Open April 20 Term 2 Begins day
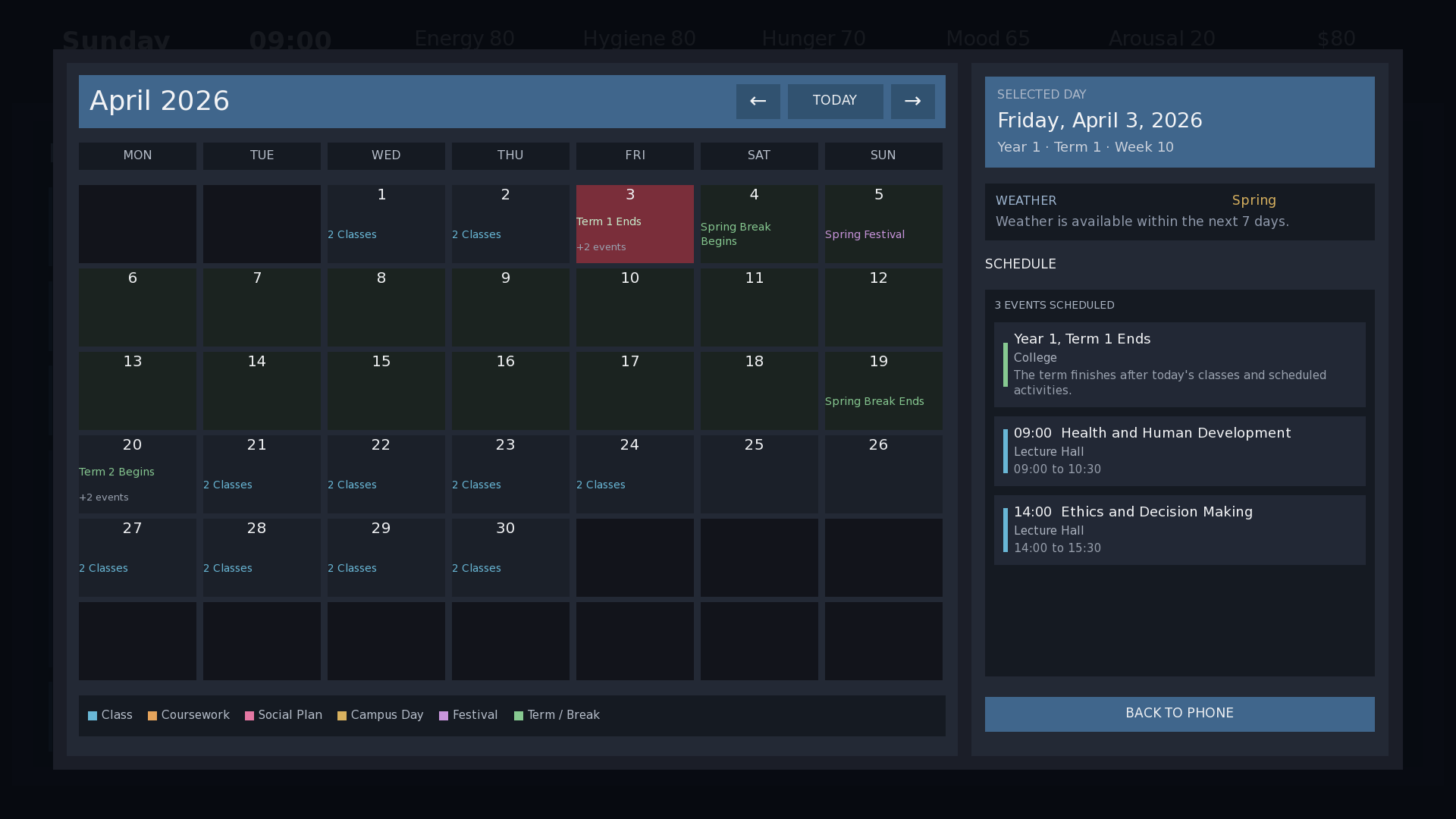Viewport: 1456px width, 819px height. click(x=137, y=474)
